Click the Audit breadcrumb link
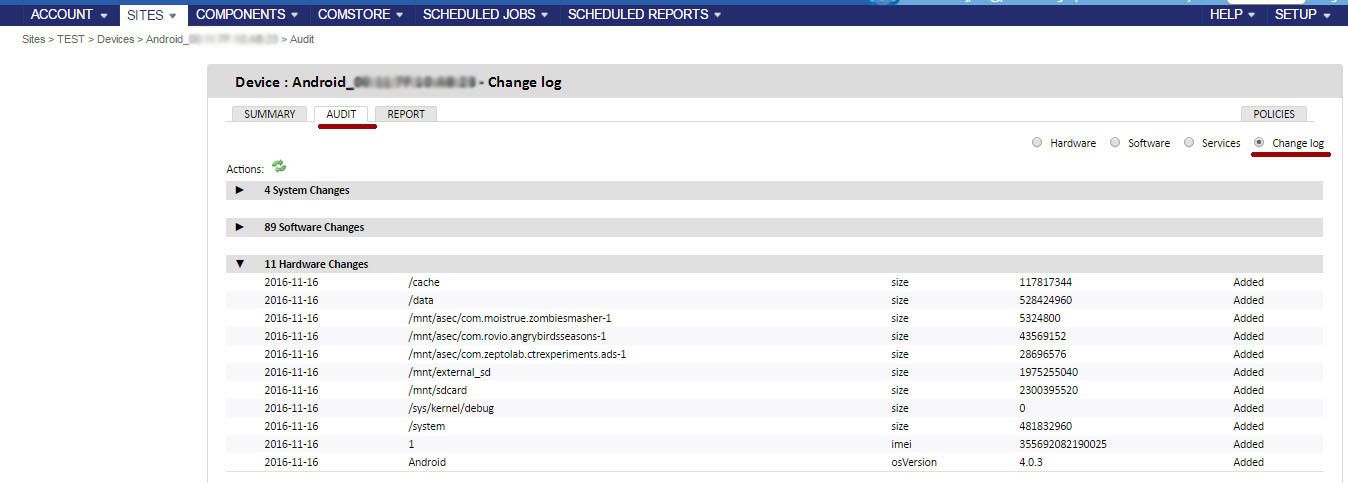The image size is (1348, 483). point(302,39)
